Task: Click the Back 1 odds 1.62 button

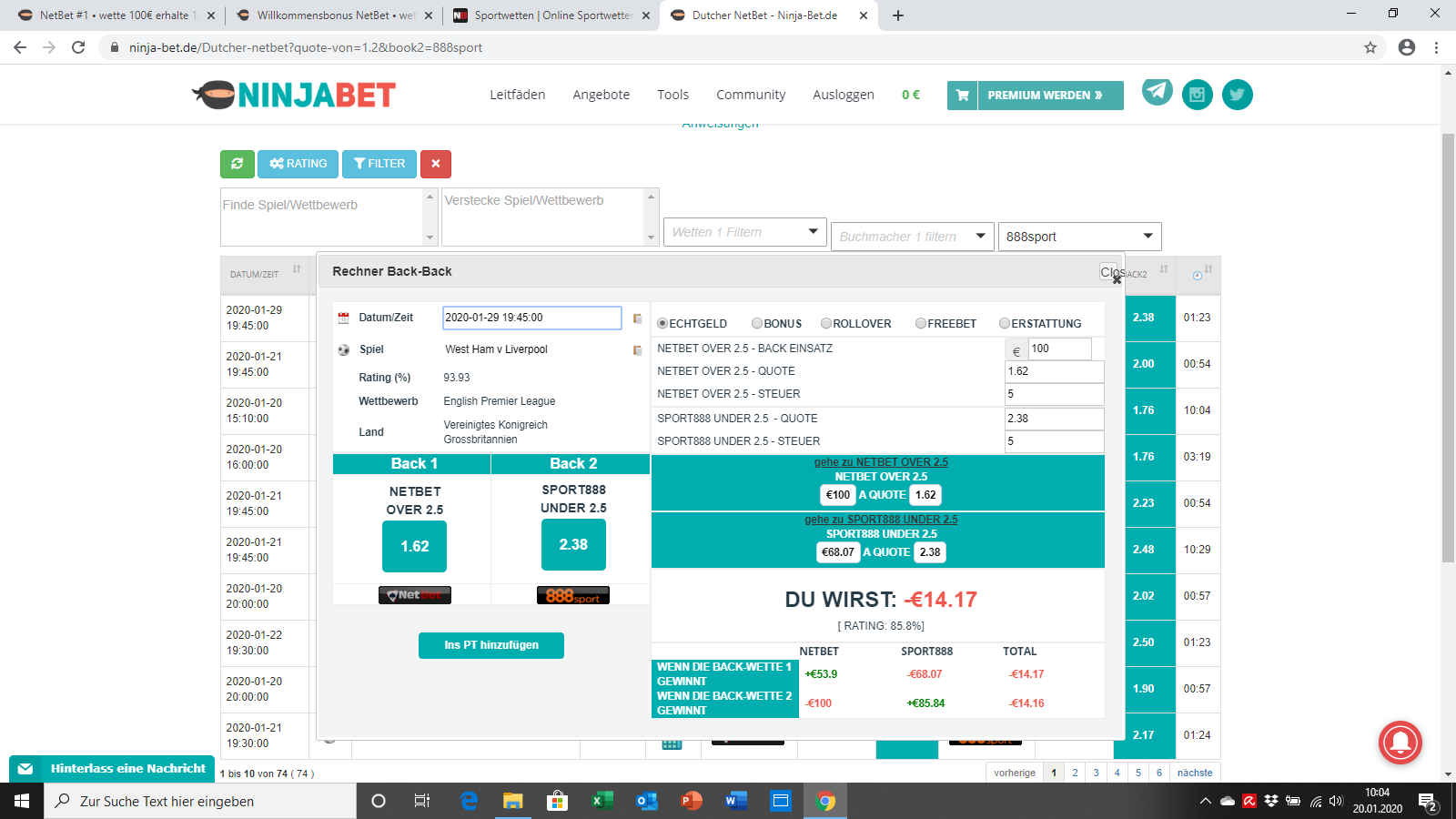Action: 415,546
